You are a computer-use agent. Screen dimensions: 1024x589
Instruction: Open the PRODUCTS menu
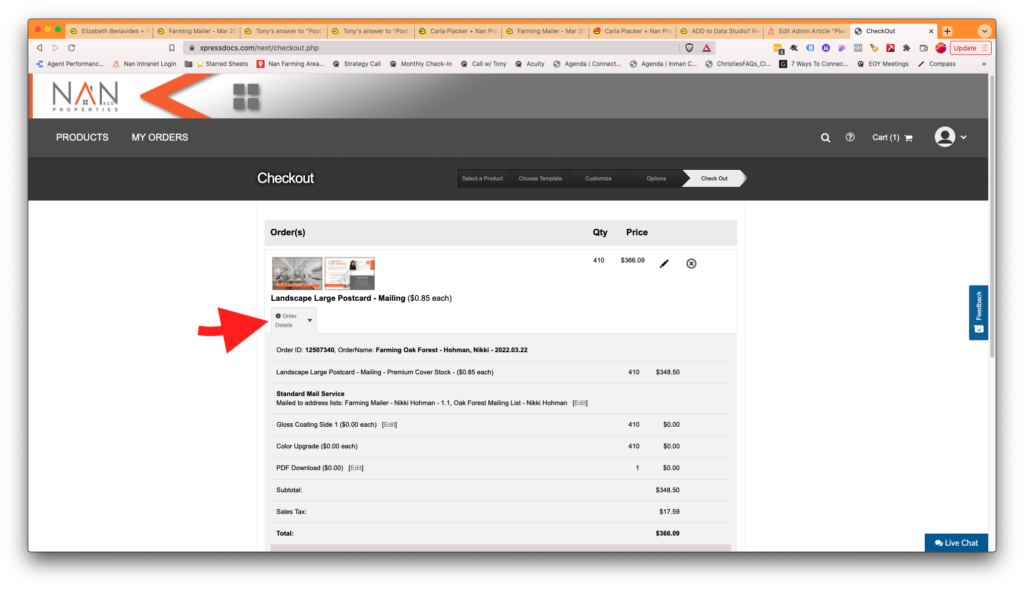click(x=82, y=138)
